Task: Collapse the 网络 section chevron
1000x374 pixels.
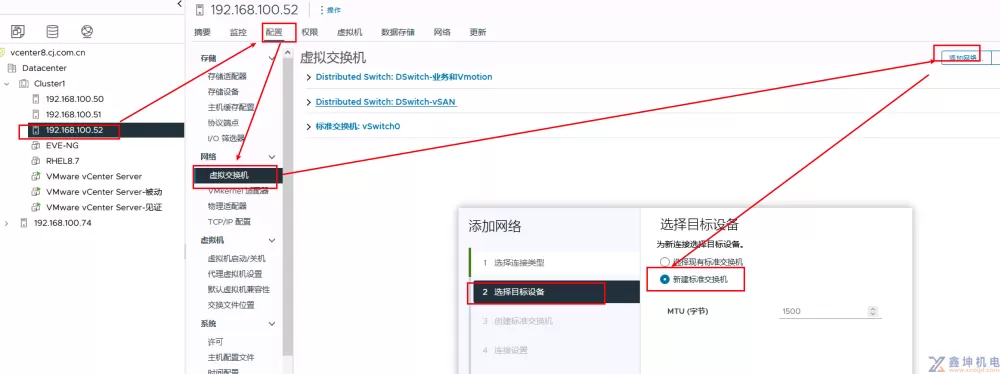Action: tap(272, 157)
